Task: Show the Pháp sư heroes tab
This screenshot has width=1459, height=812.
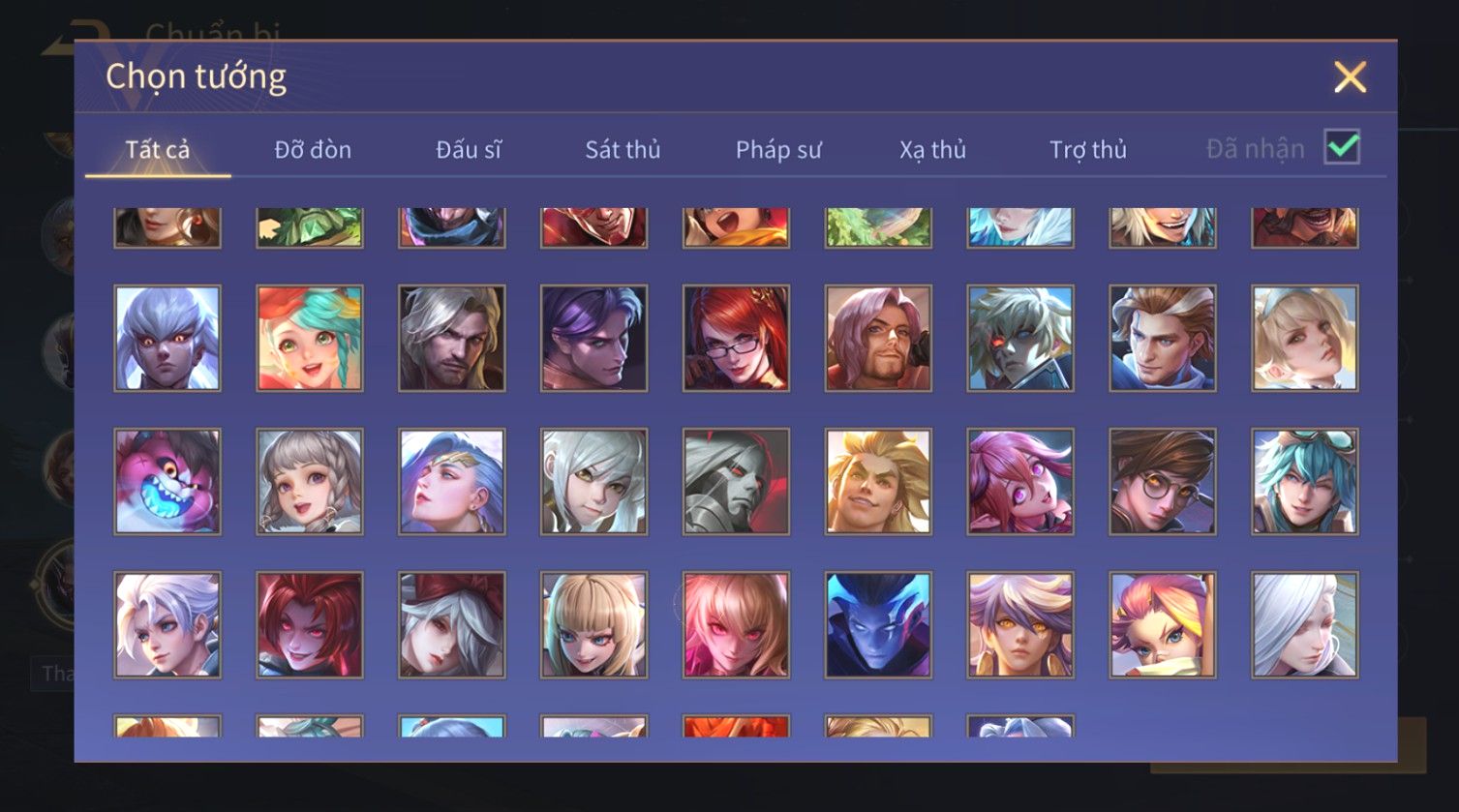Action: (778, 150)
